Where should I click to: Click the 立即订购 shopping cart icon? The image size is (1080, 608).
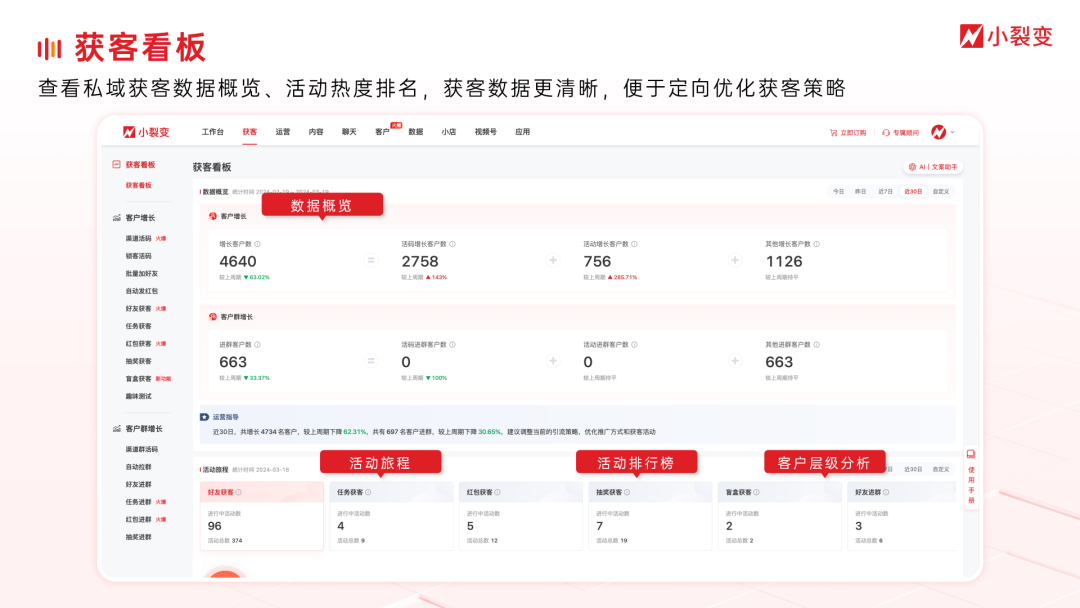(833, 132)
